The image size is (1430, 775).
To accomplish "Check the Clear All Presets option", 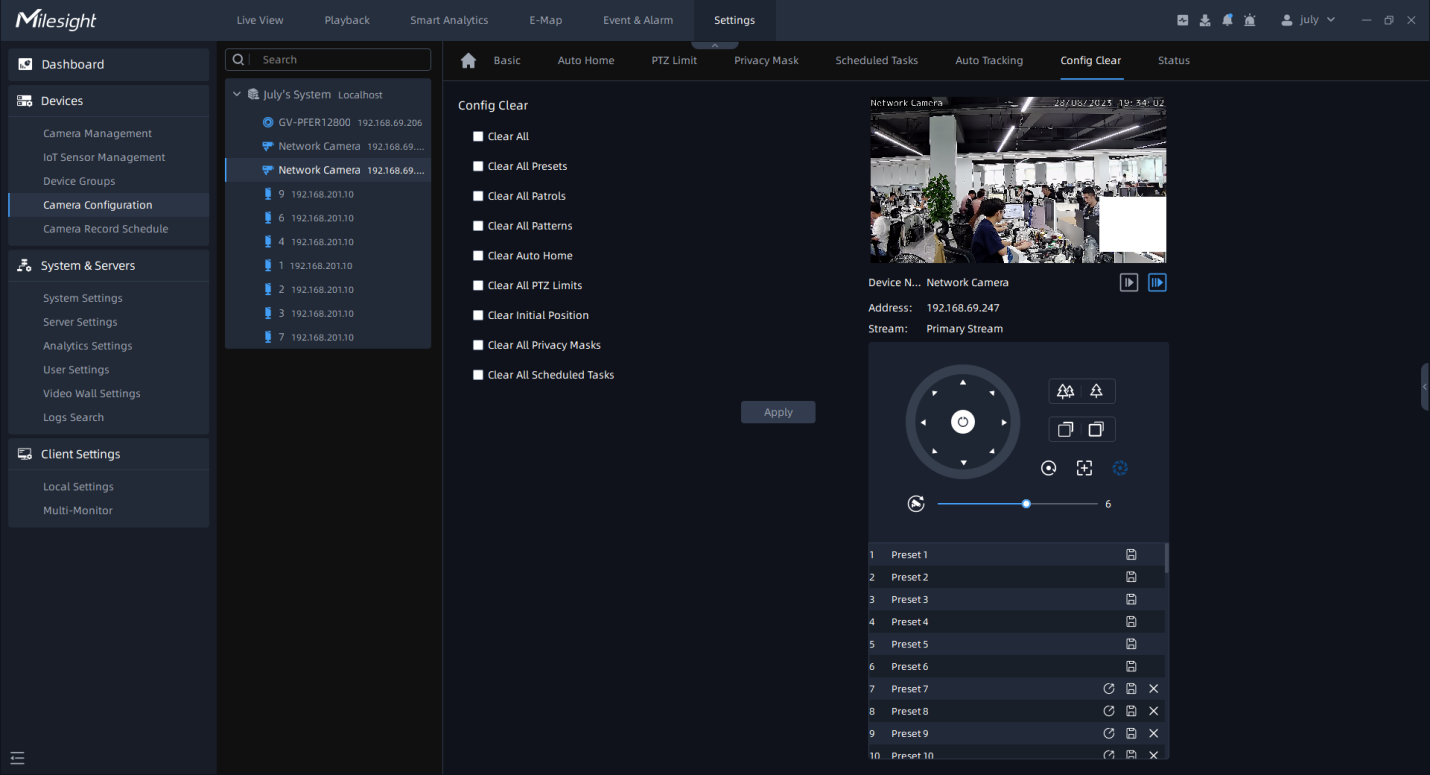I will pyautogui.click(x=478, y=167).
